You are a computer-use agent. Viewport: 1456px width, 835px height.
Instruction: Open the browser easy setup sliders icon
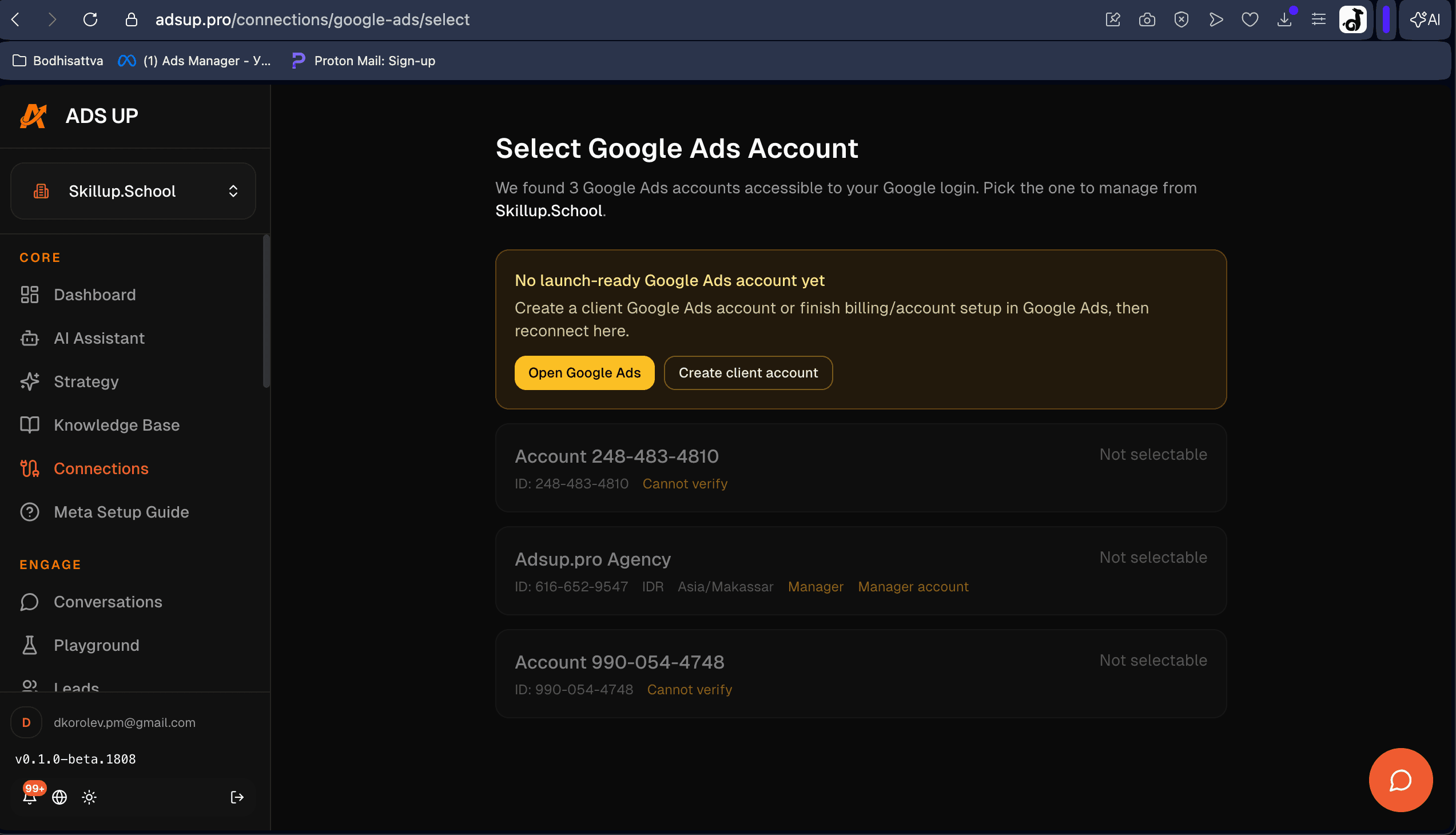1318,19
